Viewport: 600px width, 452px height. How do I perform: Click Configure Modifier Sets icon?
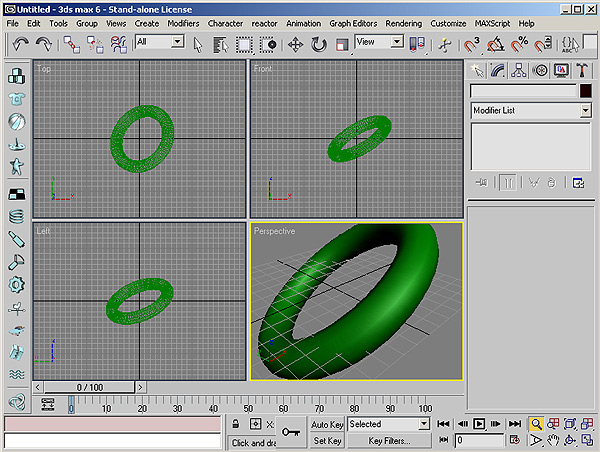pyautogui.click(x=577, y=182)
